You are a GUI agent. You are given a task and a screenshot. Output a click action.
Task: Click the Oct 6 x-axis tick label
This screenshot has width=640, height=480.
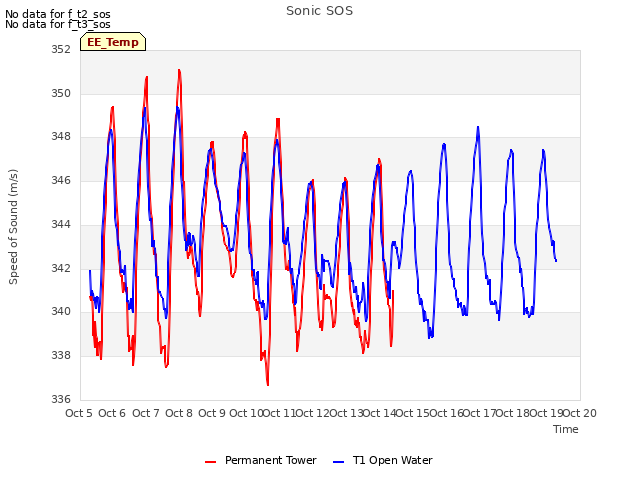[x=112, y=413]
